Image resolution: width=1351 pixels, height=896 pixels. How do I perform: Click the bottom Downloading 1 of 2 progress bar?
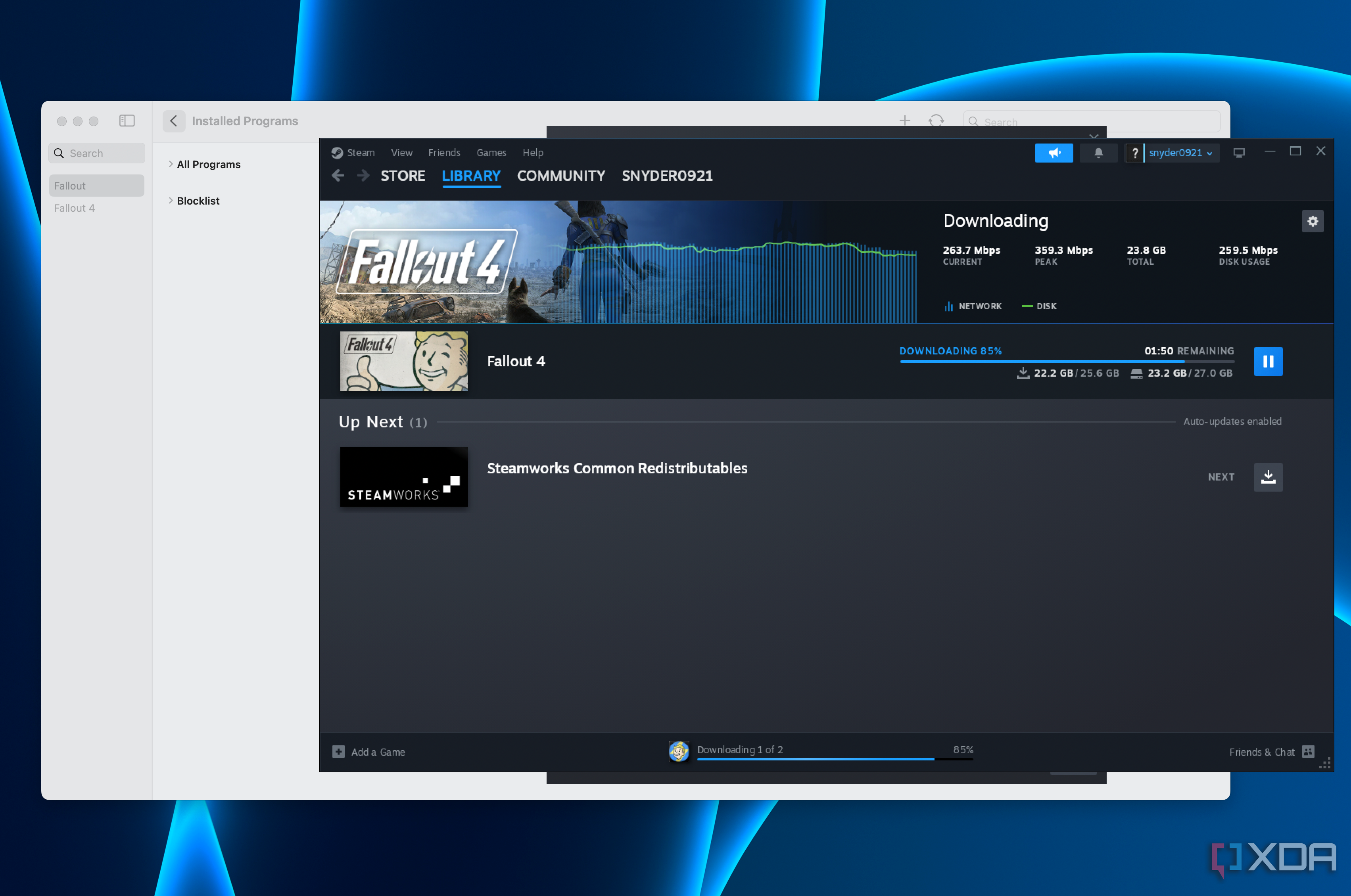835,760
